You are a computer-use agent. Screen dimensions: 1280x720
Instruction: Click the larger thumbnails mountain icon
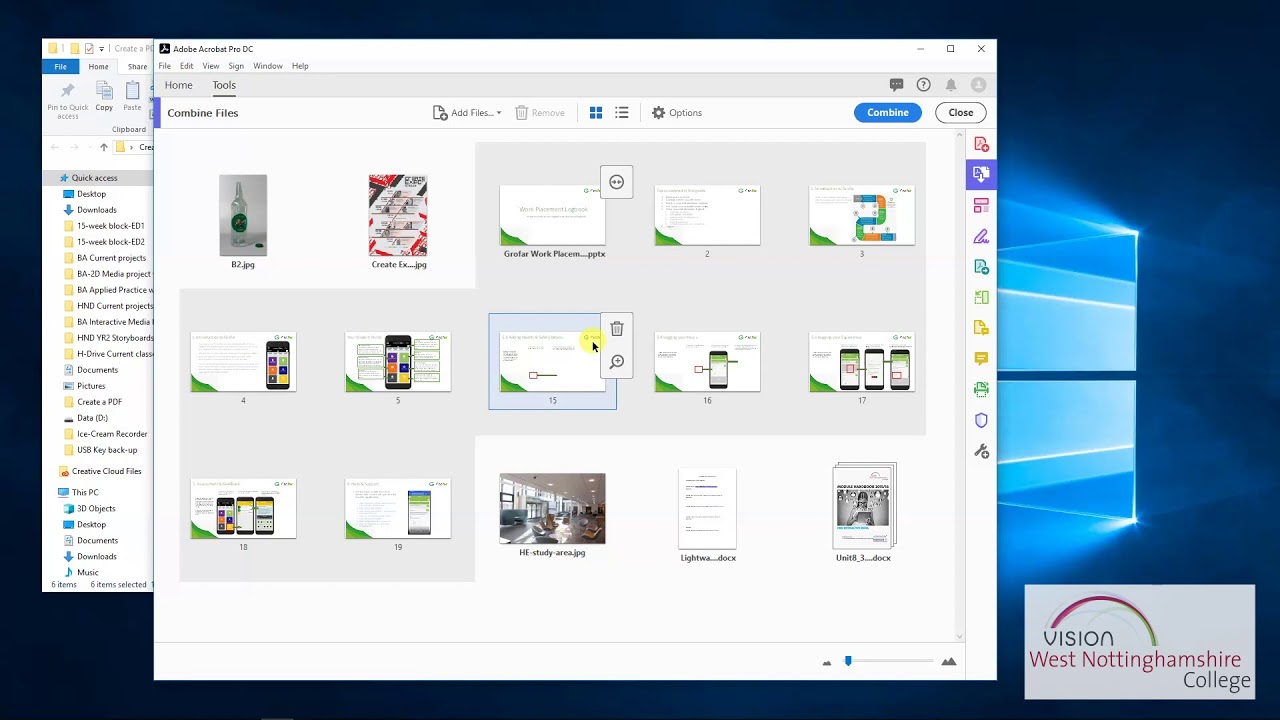coord(949,661)
